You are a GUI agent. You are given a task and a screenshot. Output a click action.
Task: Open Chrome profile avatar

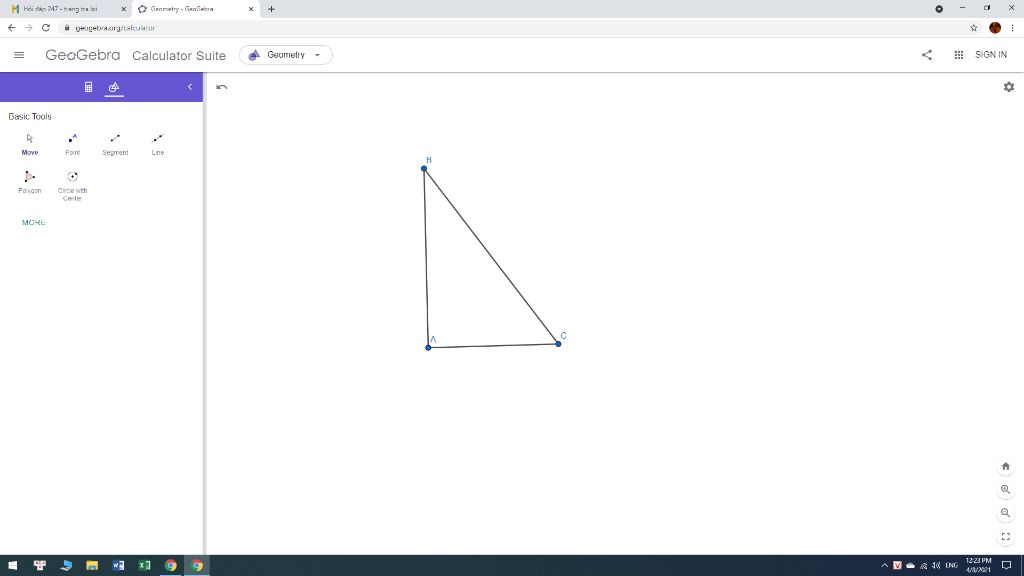(995, 28)
